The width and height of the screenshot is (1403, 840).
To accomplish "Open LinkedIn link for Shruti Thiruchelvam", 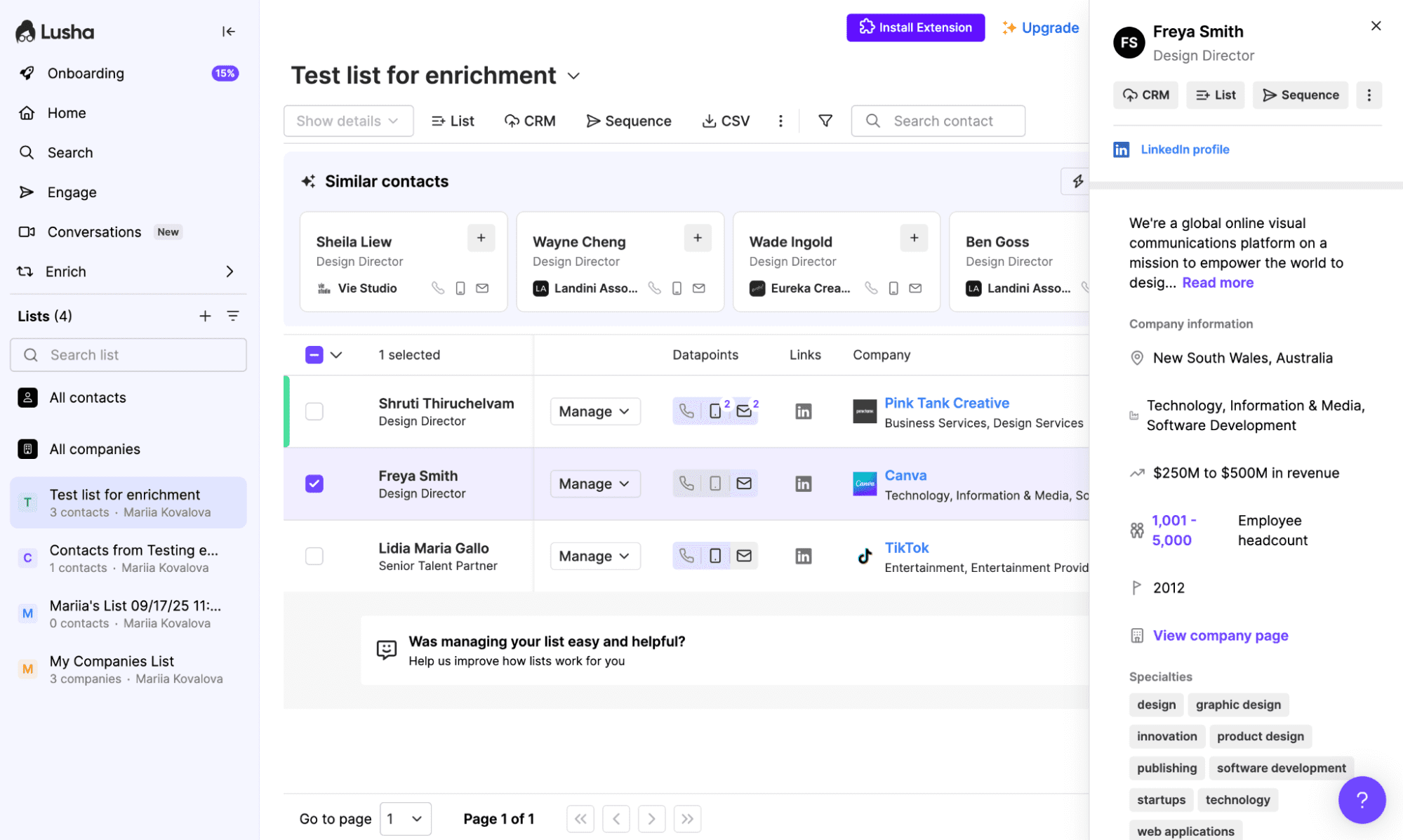I will click(x=803, y=411).
